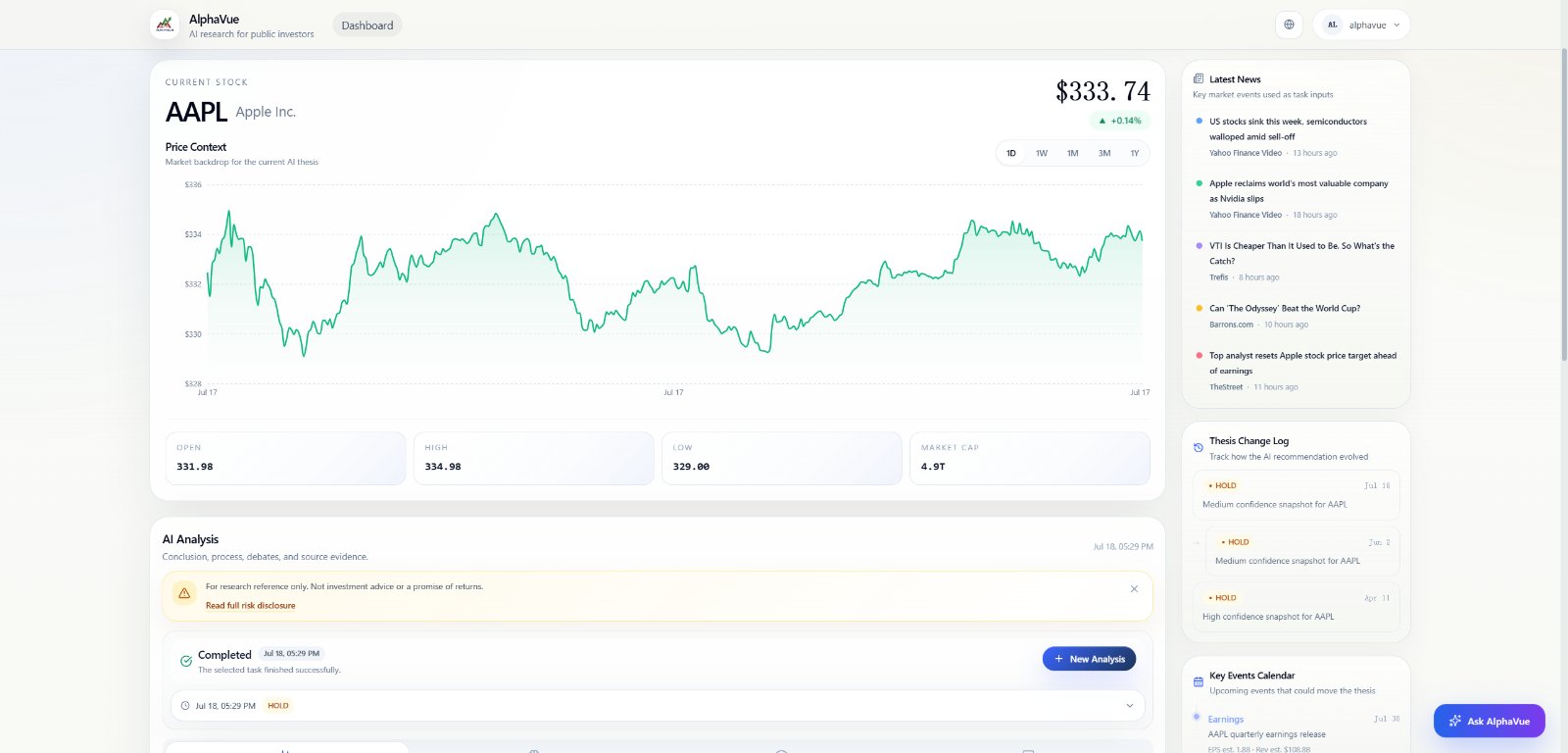The image size is (1568, 753).
Task: Switch chart range to 1M
Action: [1072, 153]
